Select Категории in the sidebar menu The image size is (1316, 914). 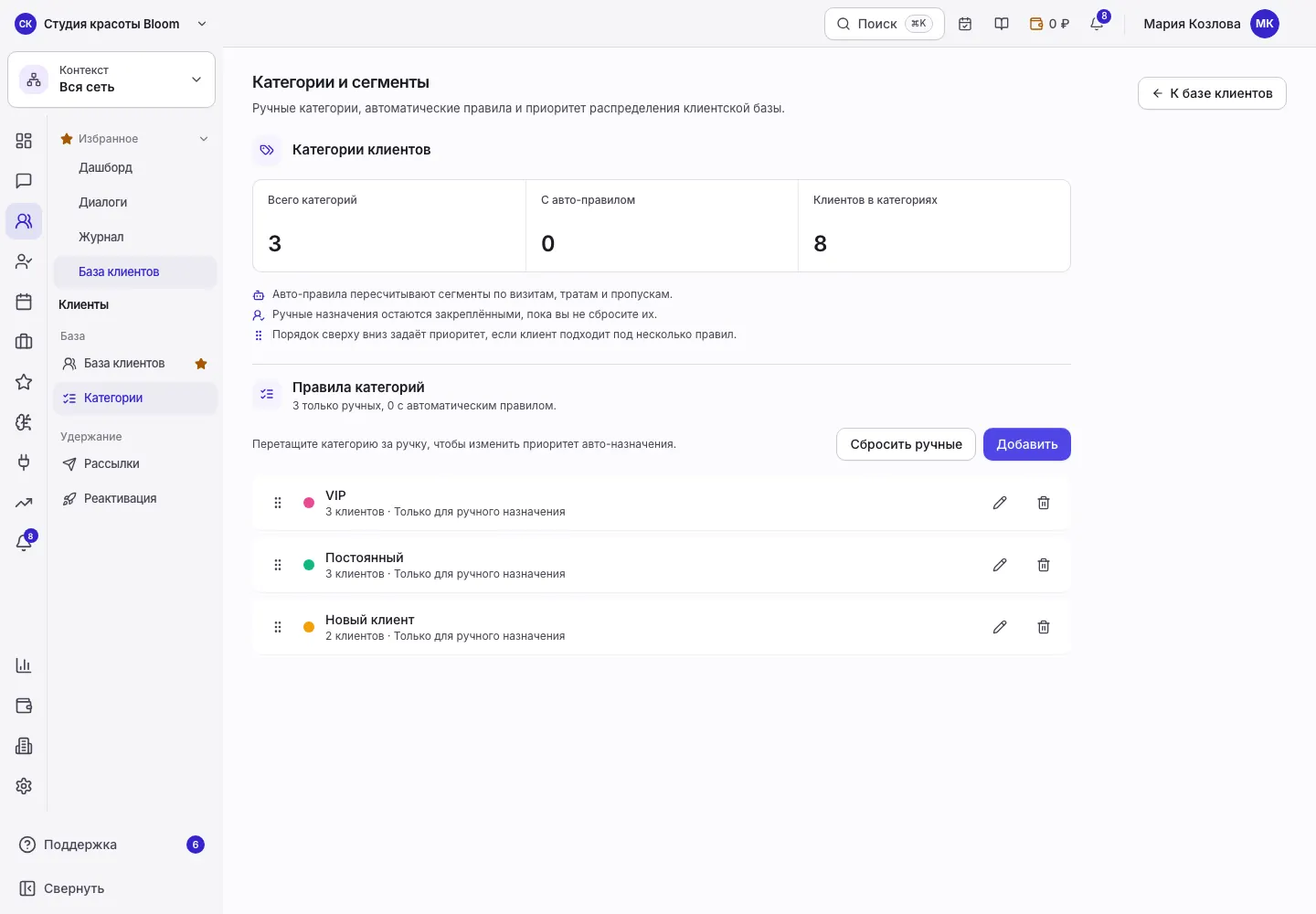tap(134, 398)
